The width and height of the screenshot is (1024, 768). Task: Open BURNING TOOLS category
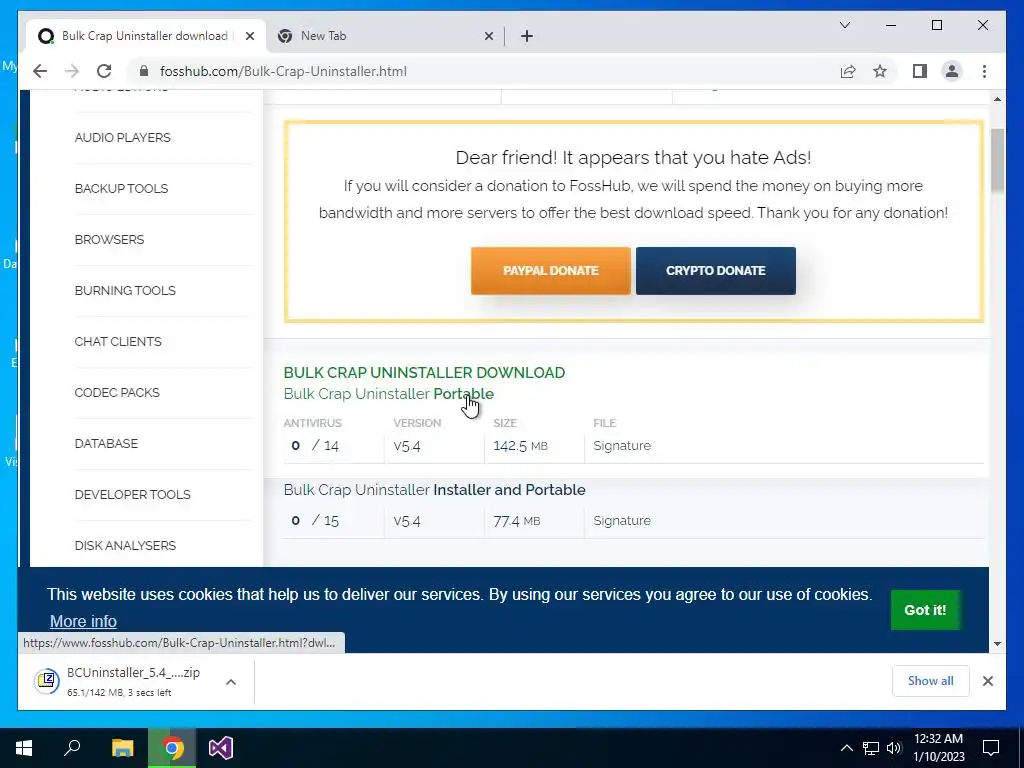coord(125,291)
